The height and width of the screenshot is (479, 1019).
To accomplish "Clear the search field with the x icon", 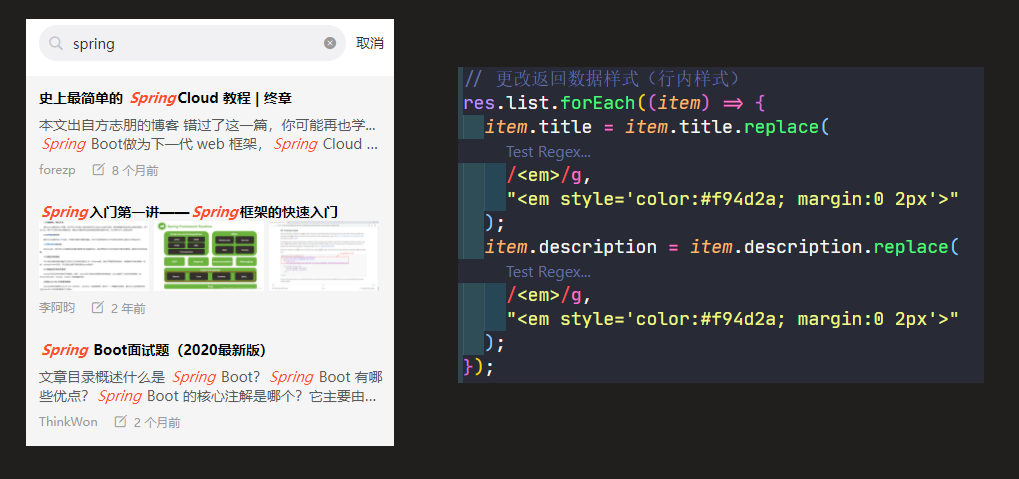I will 330,43.
